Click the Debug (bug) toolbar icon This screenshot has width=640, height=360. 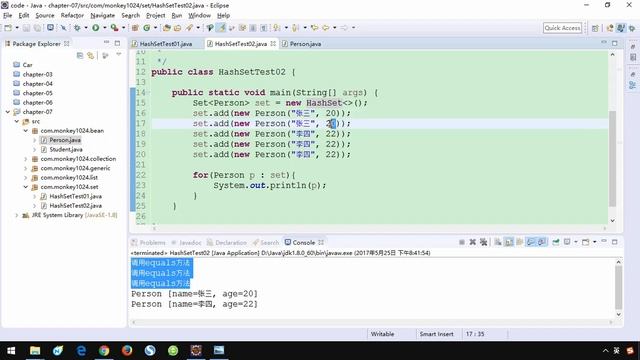pos(77,28)
